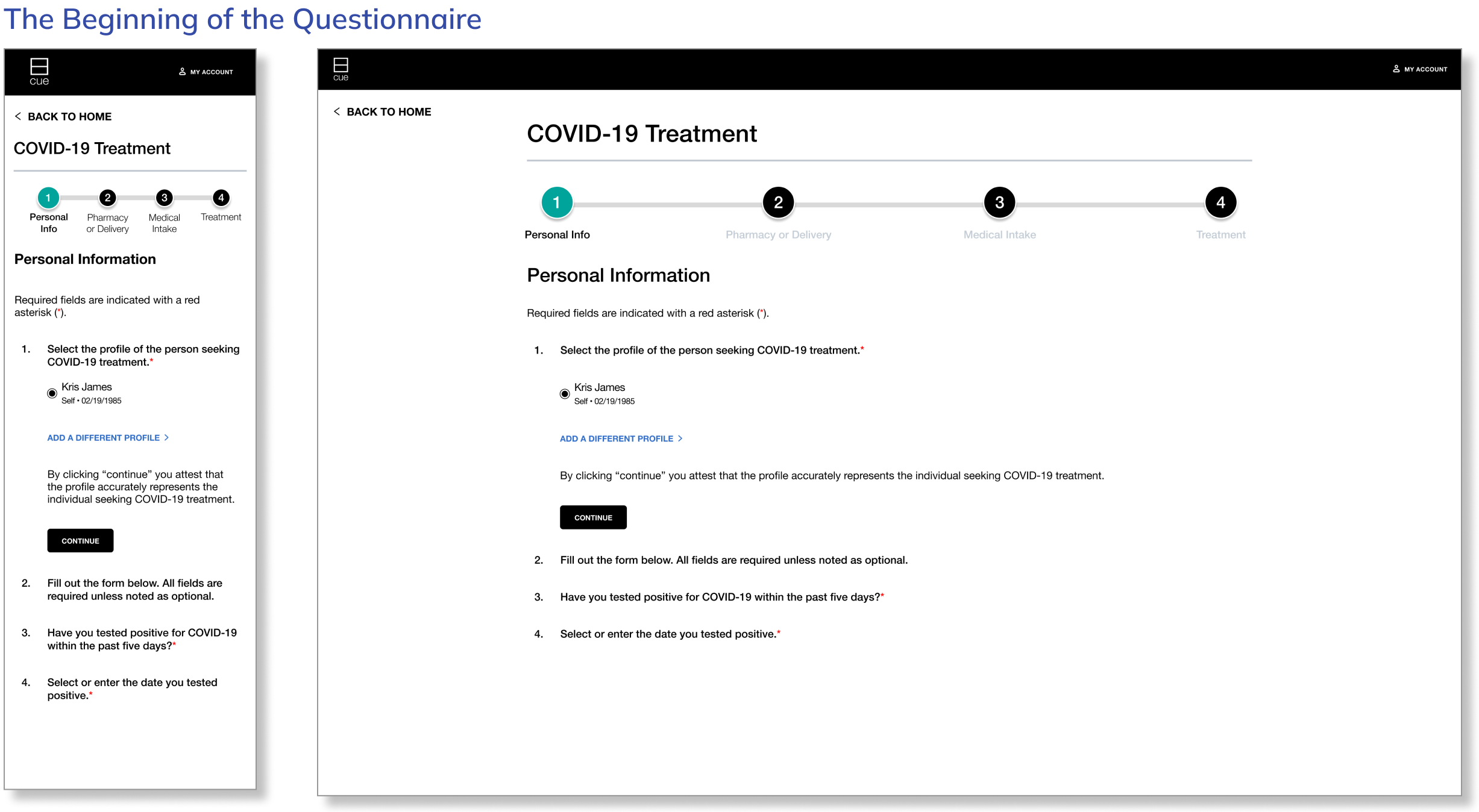Click step 2 circle in desktop stepper
Screen dimensions: 1479x812
(x=778, y=202)
